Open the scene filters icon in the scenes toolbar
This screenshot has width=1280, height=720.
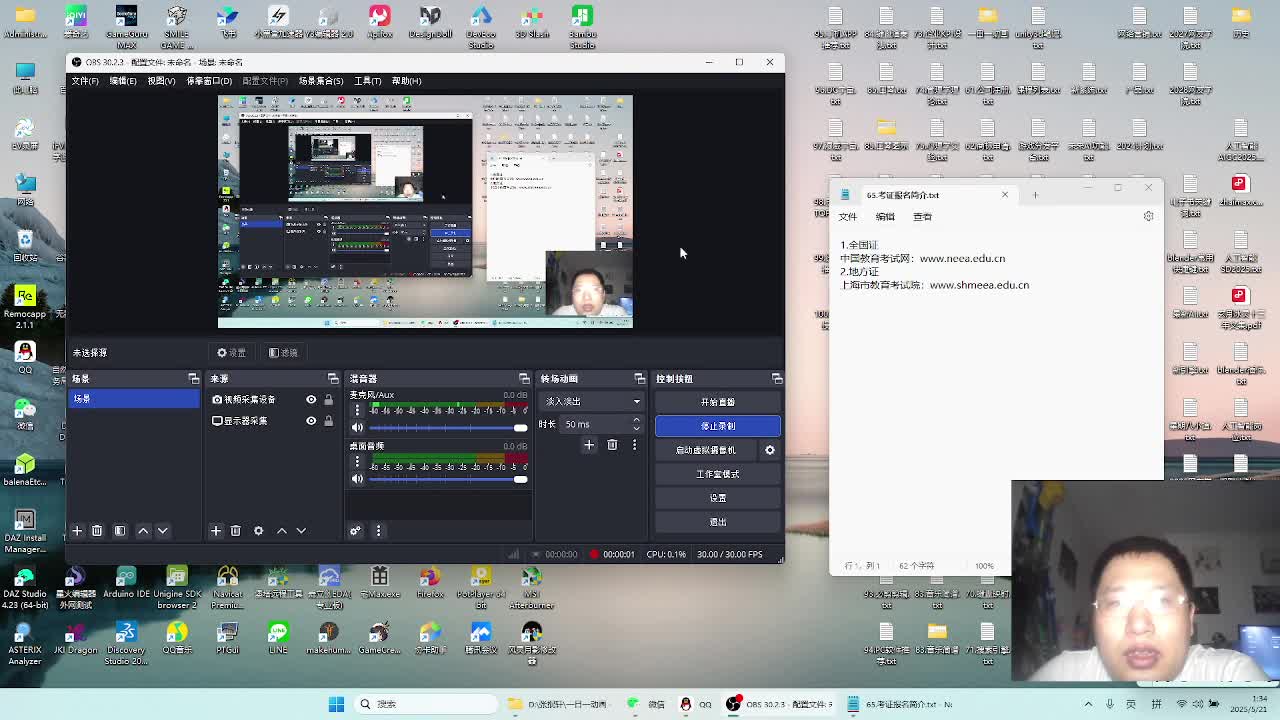coord(120,531)
